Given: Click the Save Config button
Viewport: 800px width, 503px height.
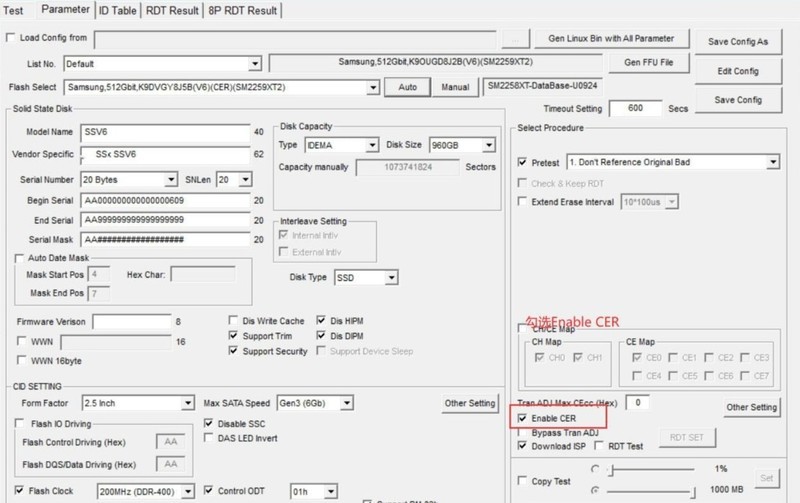Looking at the screenshot, I should [x=738, y=100].
